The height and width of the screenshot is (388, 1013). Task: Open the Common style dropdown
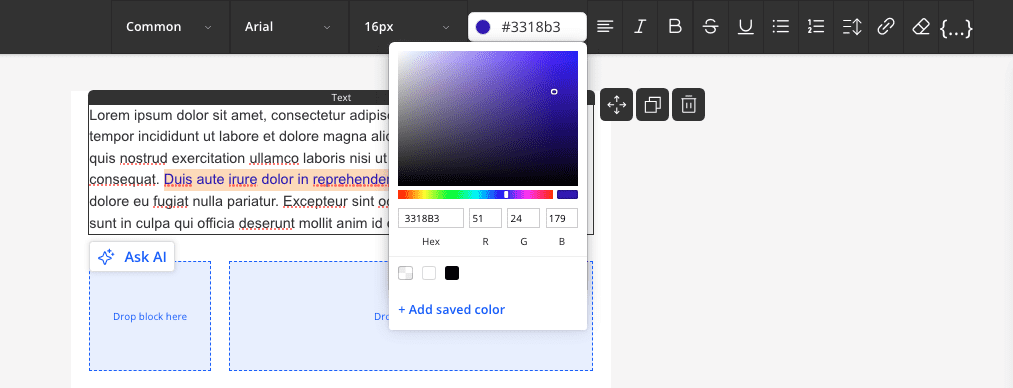(x=171, y=26)
